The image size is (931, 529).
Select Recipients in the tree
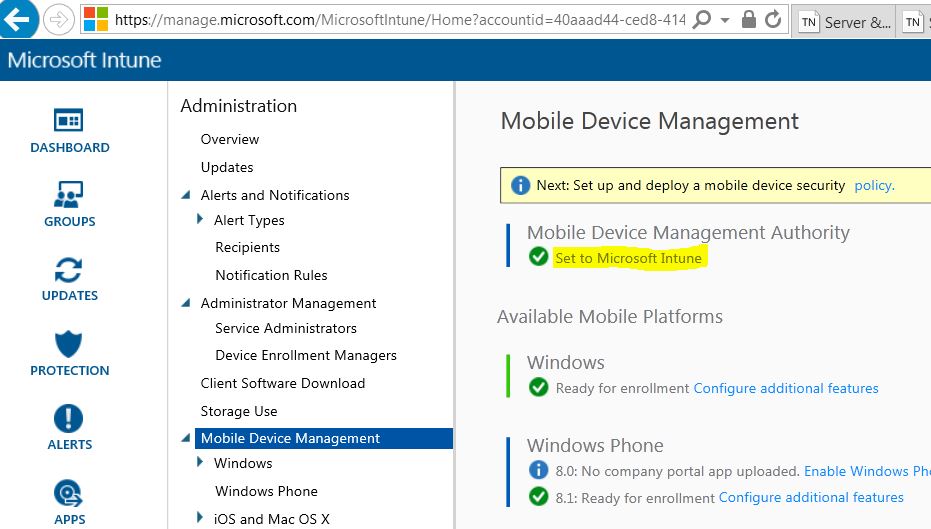(248, 248)
